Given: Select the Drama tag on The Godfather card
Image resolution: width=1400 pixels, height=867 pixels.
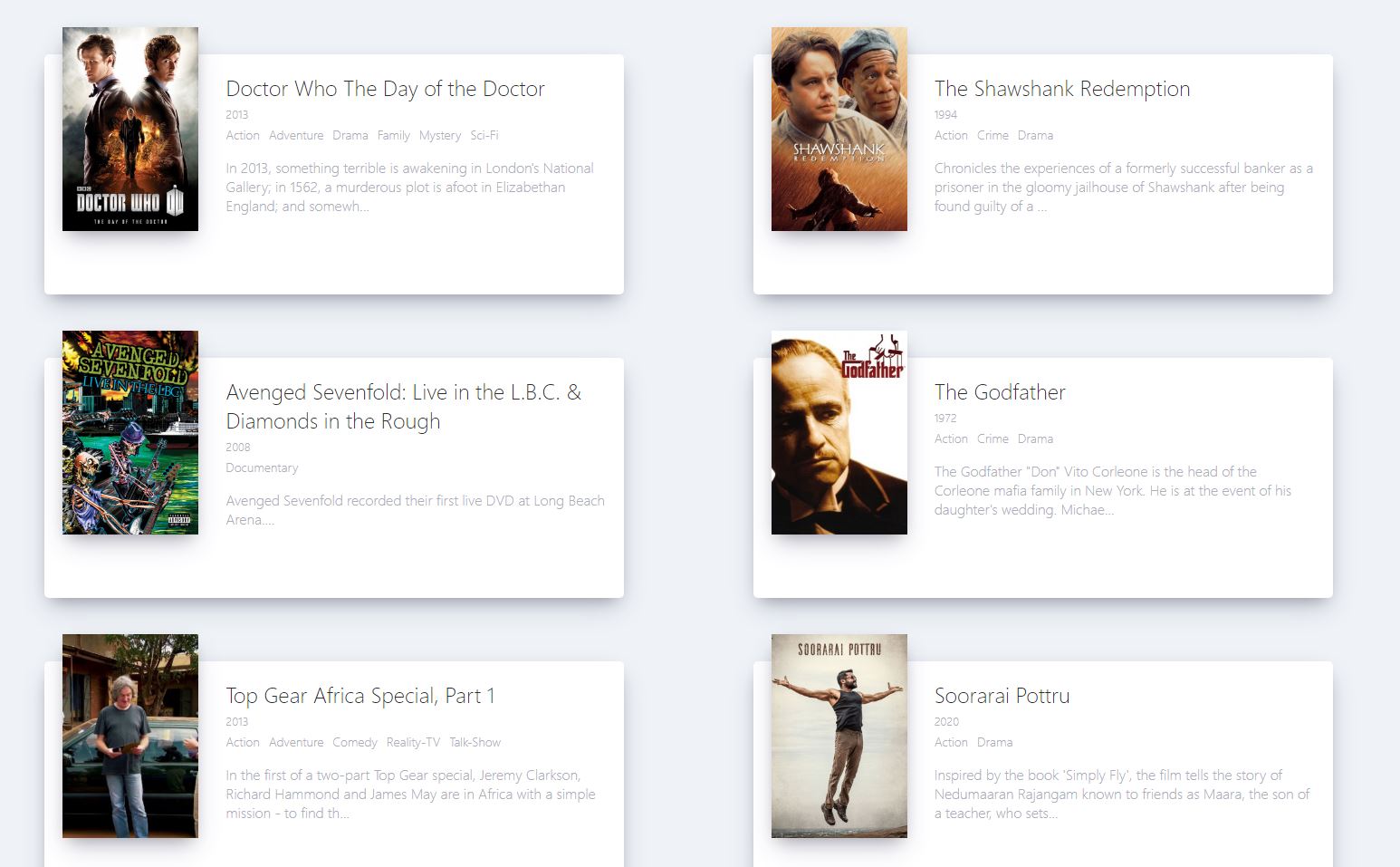Looking at the screenshot, I should tap(1035, 438).
